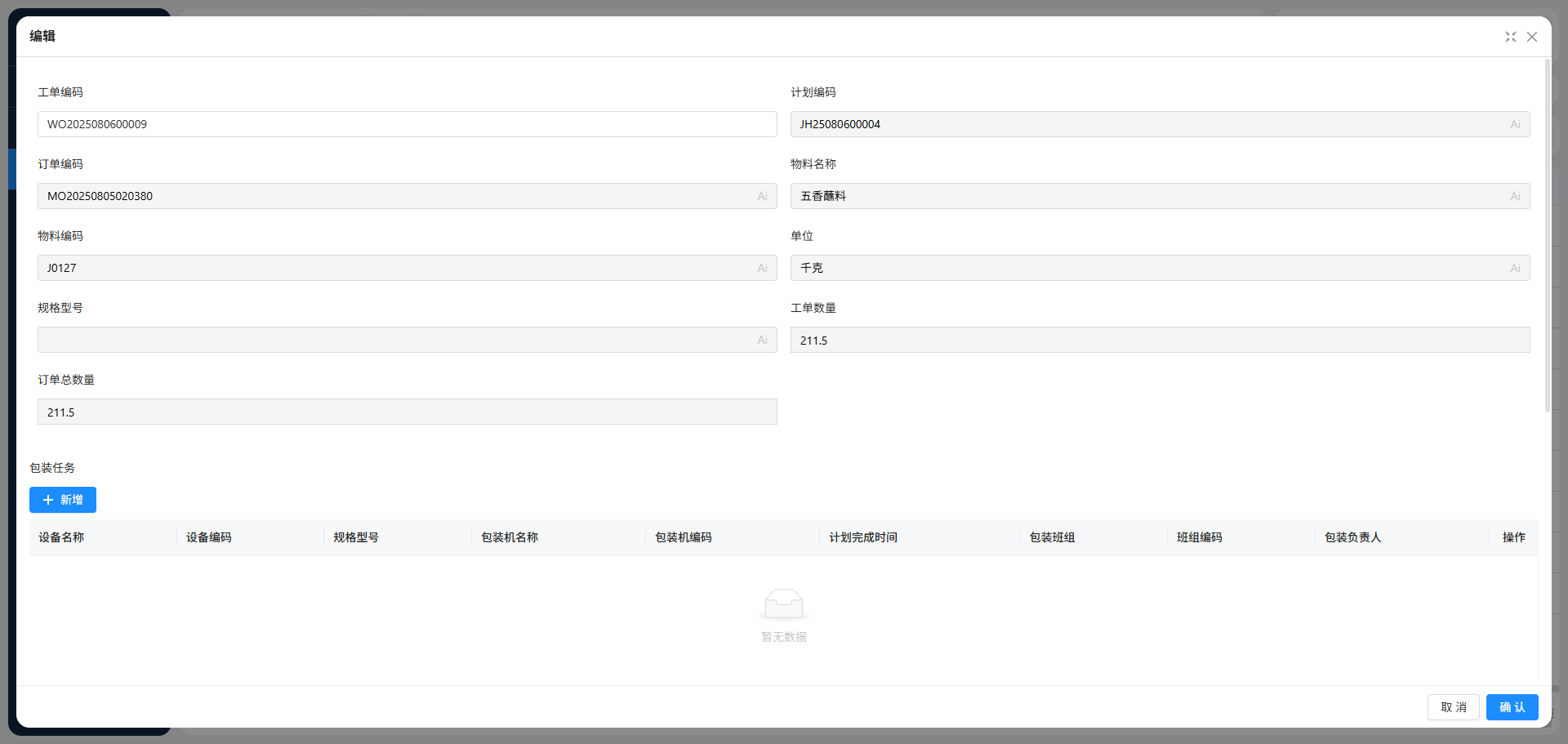Click the 暂无数据 empty state icon
The height and width of the screenshot is (744, 1568).
(784, 604)
